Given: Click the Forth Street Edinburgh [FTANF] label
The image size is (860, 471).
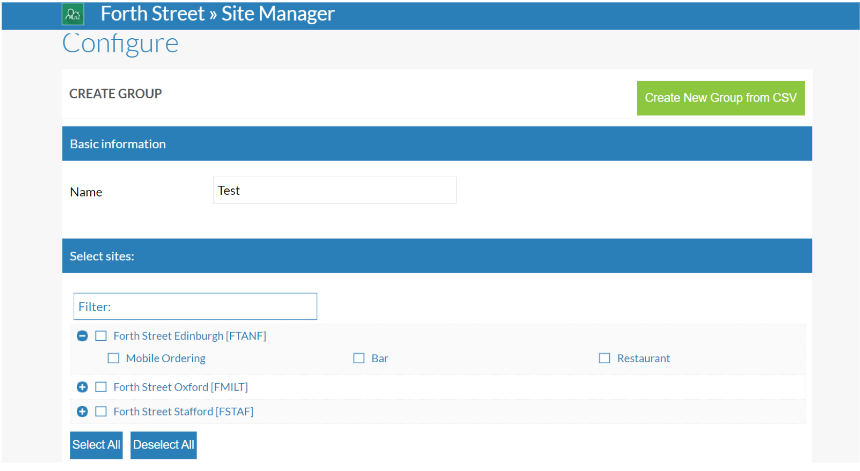Looking at the screenshot, I should [x=189, y=336].
